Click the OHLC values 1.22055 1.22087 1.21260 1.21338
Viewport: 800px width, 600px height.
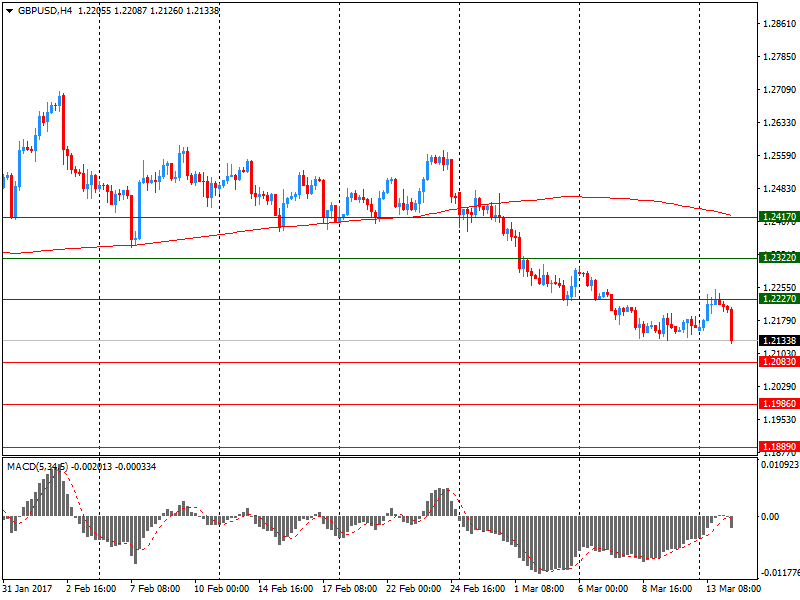coord(148,11)
